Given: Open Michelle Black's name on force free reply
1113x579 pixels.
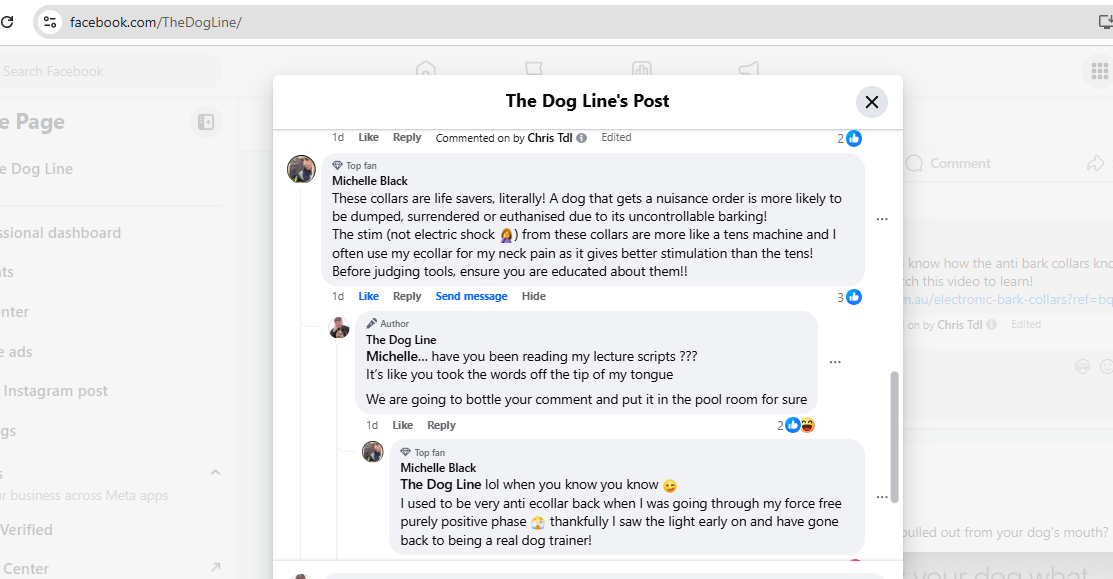Looking at the screenshot, I should (438, 468).
